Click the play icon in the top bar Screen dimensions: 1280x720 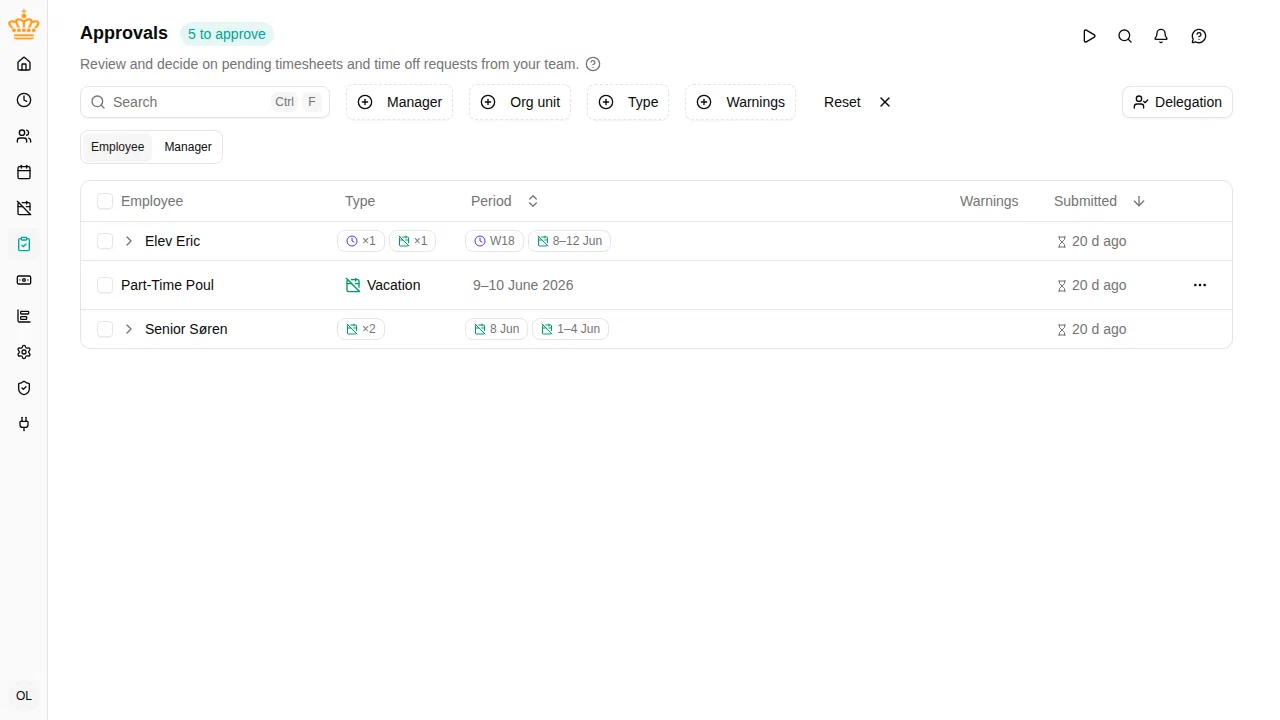tap(1089, 36)
